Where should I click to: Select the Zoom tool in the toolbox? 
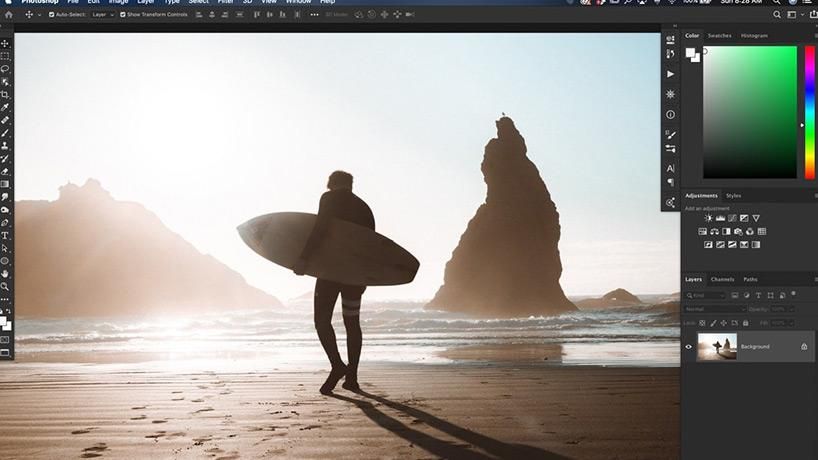[x=5, y=286]
